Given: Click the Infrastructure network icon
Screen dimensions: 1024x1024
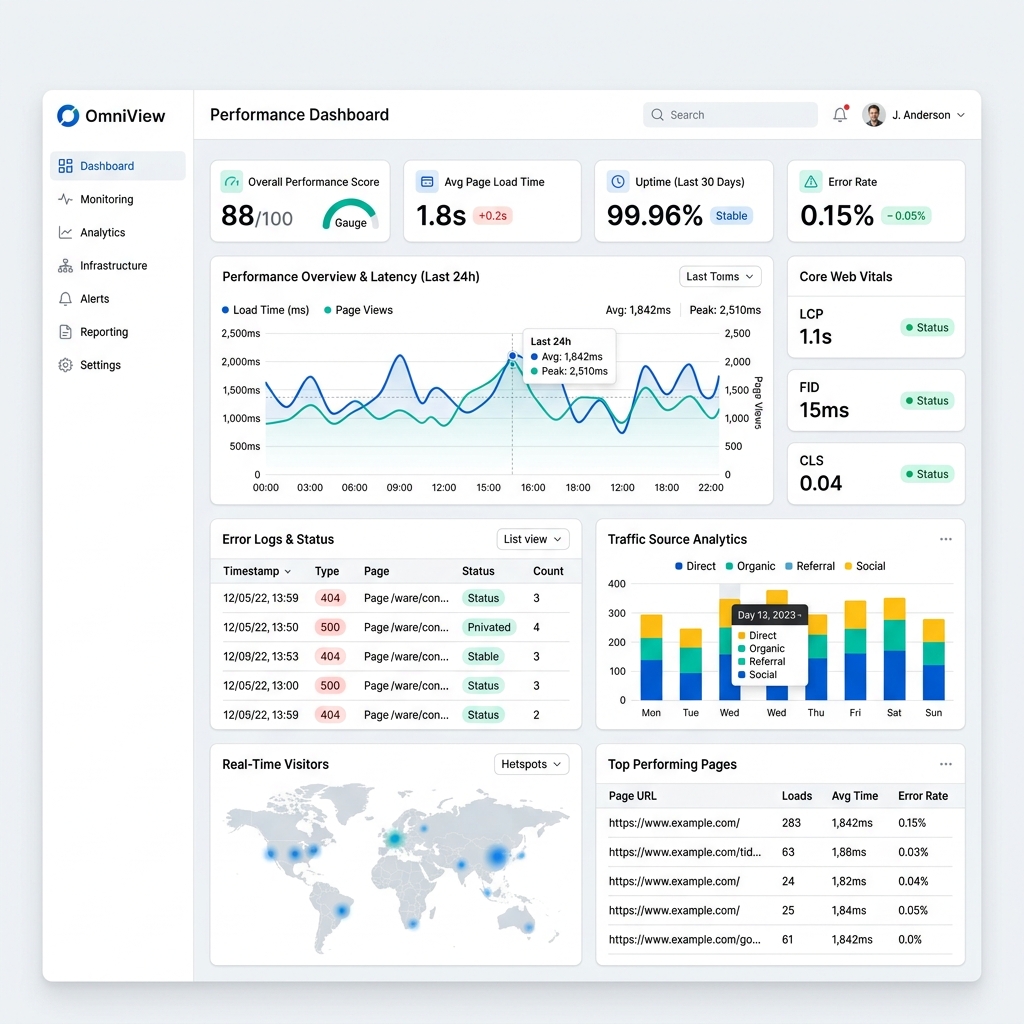Looking at the screenshot, I should pos(65,266).
